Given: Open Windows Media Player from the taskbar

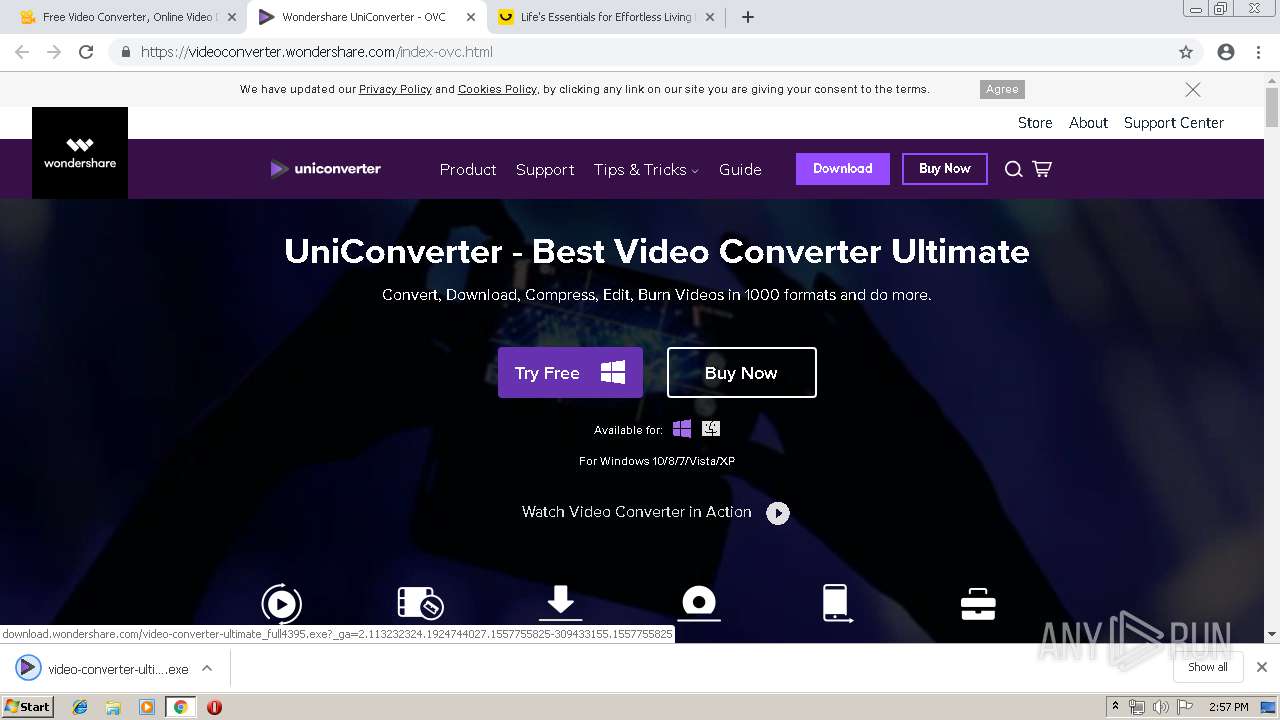Looking at the screenshot, I should point(147,707).
